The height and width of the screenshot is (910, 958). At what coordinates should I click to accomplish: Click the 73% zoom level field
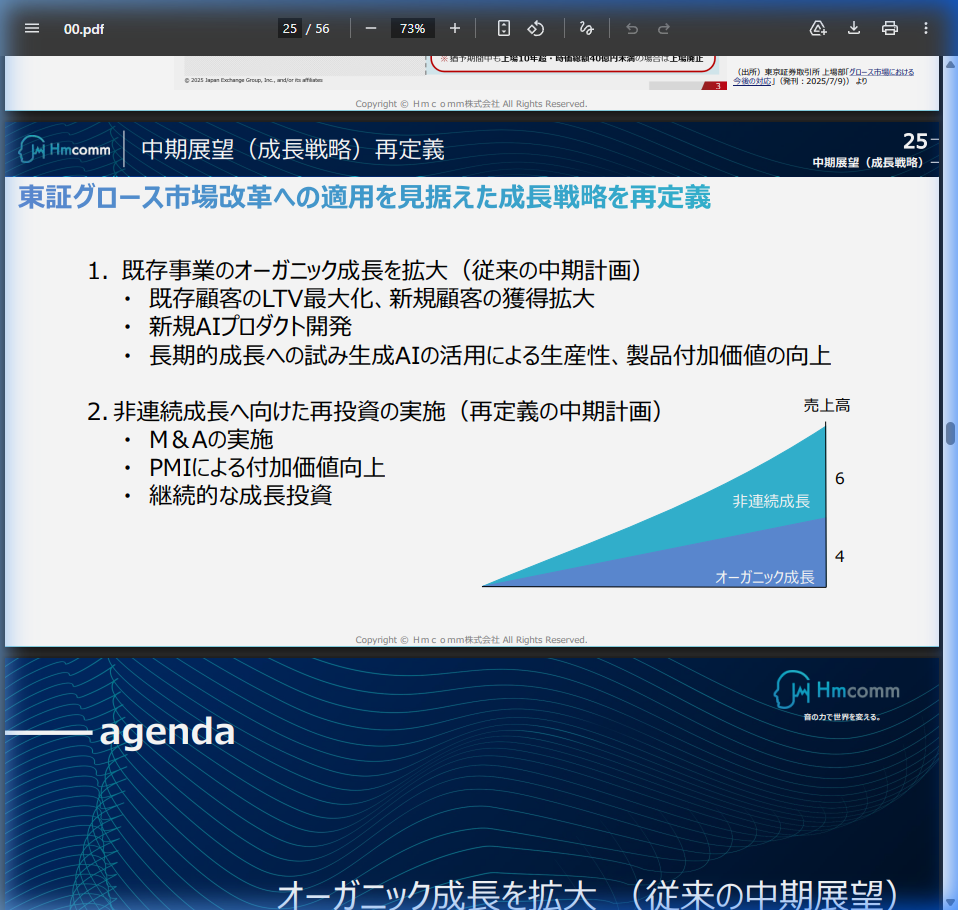[412, 28]
